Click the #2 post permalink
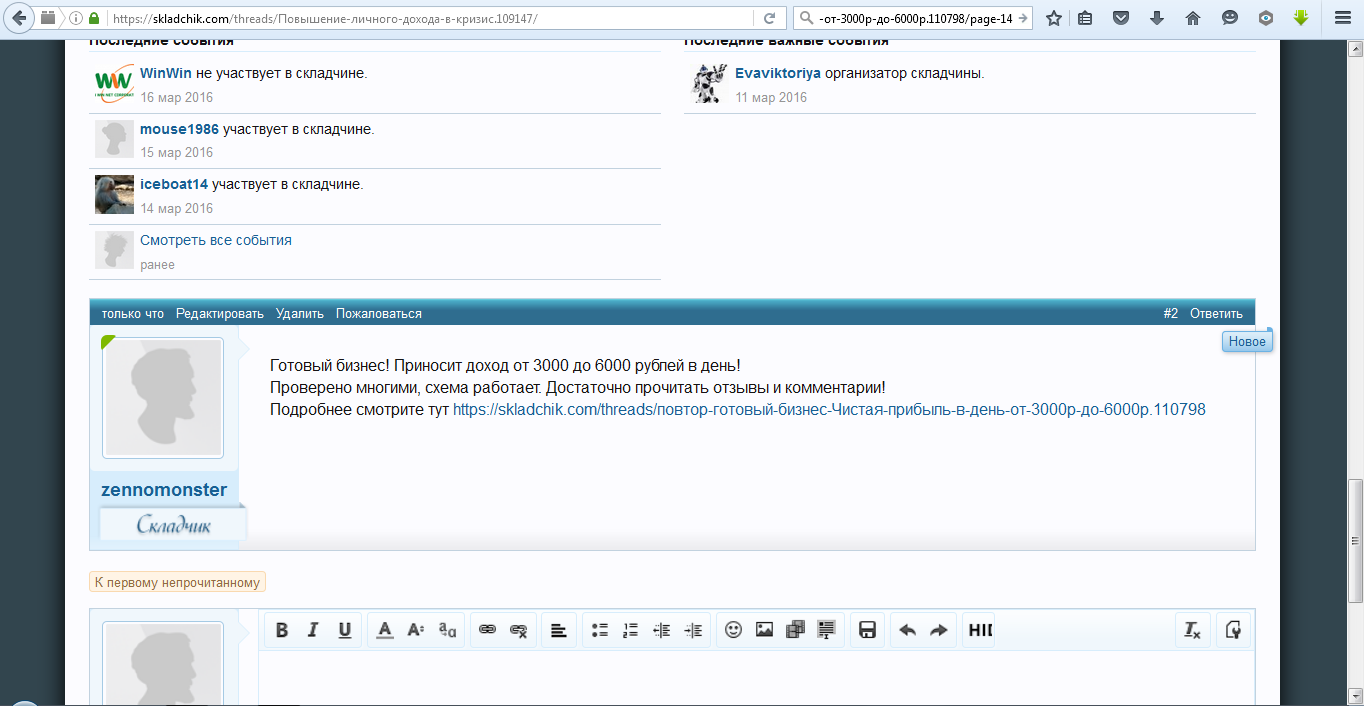The height and width of the screenshot is (706, 1366). [x=1171, y=313]
